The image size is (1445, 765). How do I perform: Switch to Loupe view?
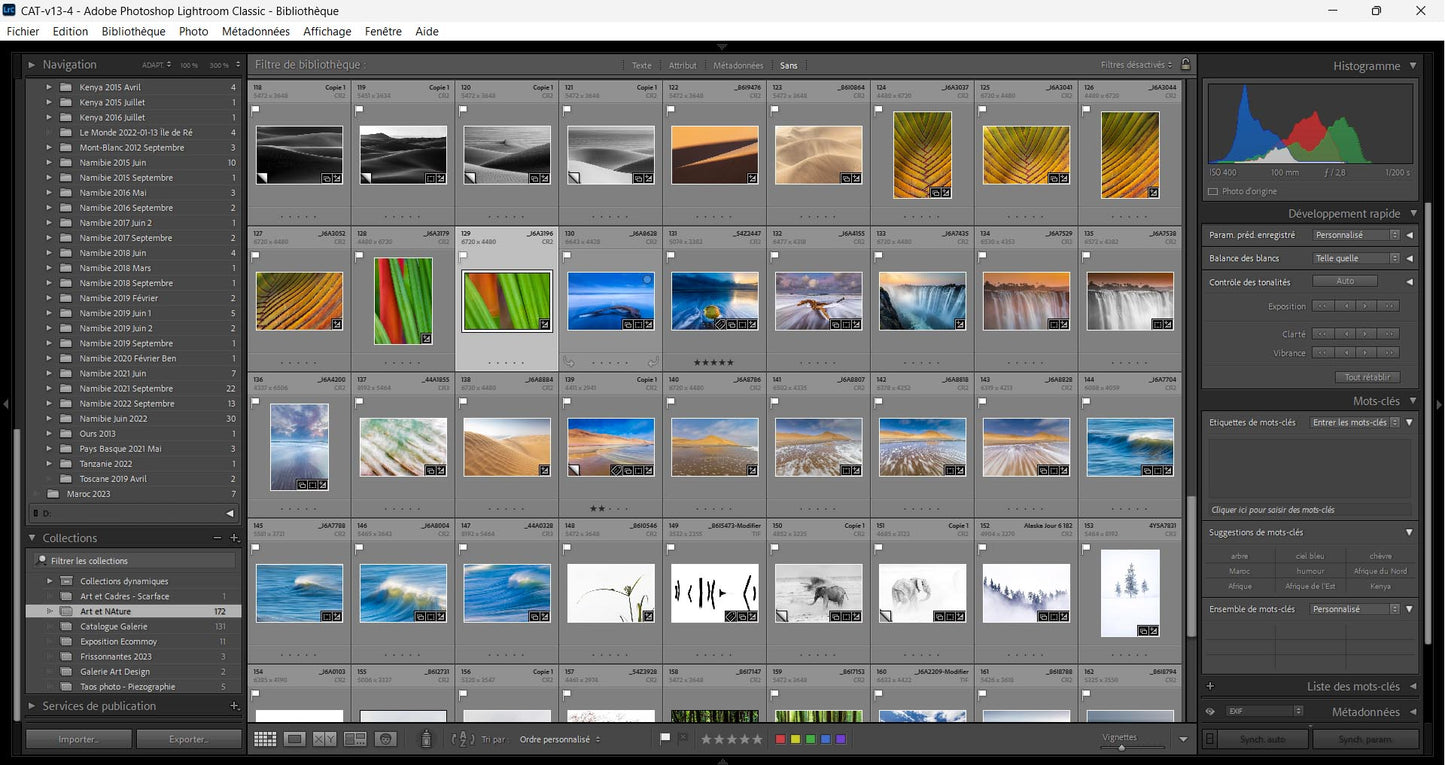(x=294, y=739)
